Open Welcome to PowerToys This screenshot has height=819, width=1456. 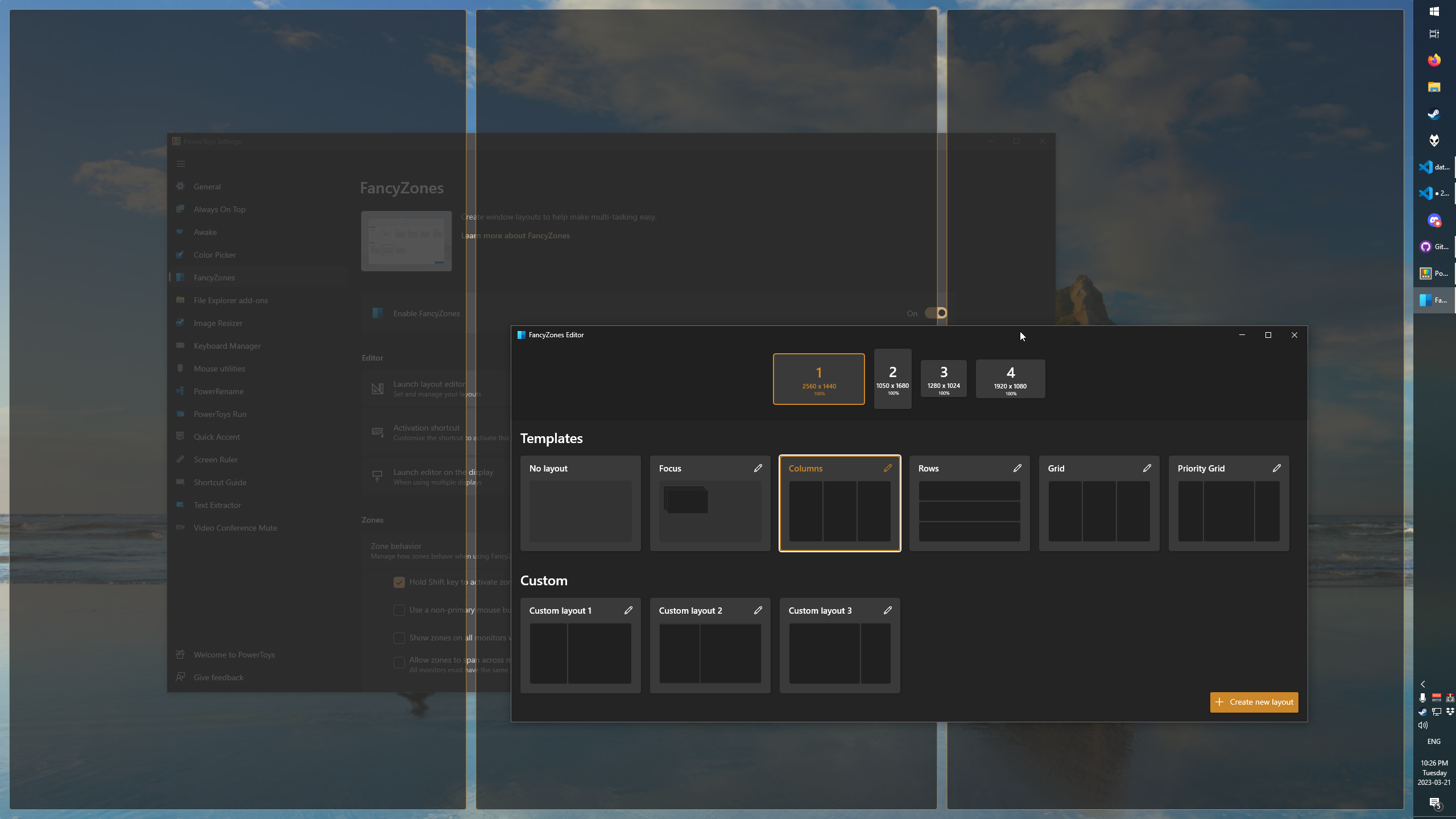pyautogui.click(x=258, y=655)
